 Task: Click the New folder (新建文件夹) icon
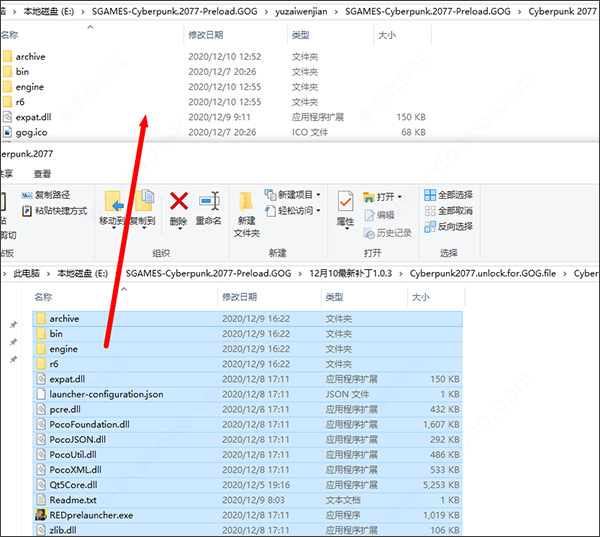[x=246, y=201]
